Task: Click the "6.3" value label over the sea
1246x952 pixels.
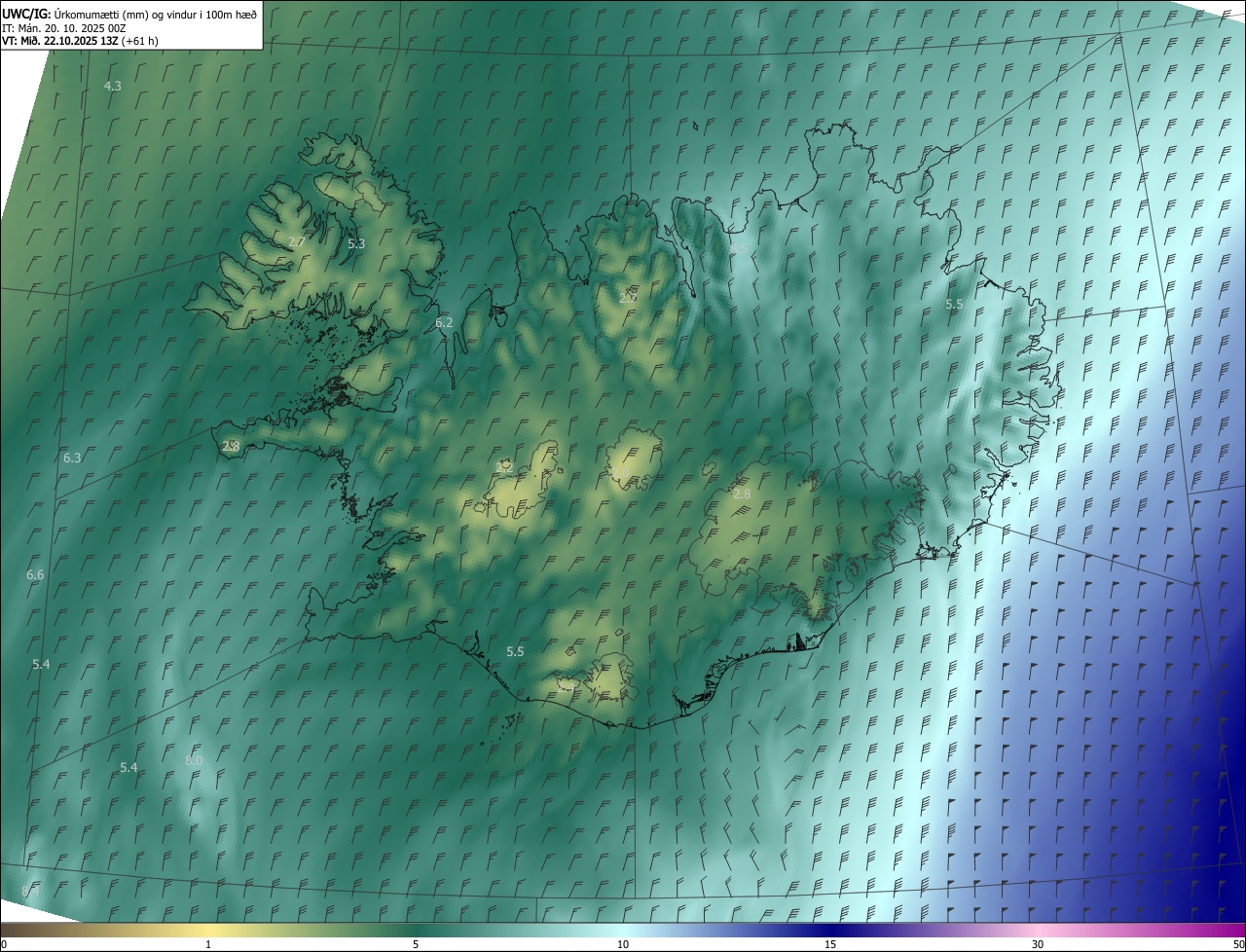Action: (x=72, y=458)
